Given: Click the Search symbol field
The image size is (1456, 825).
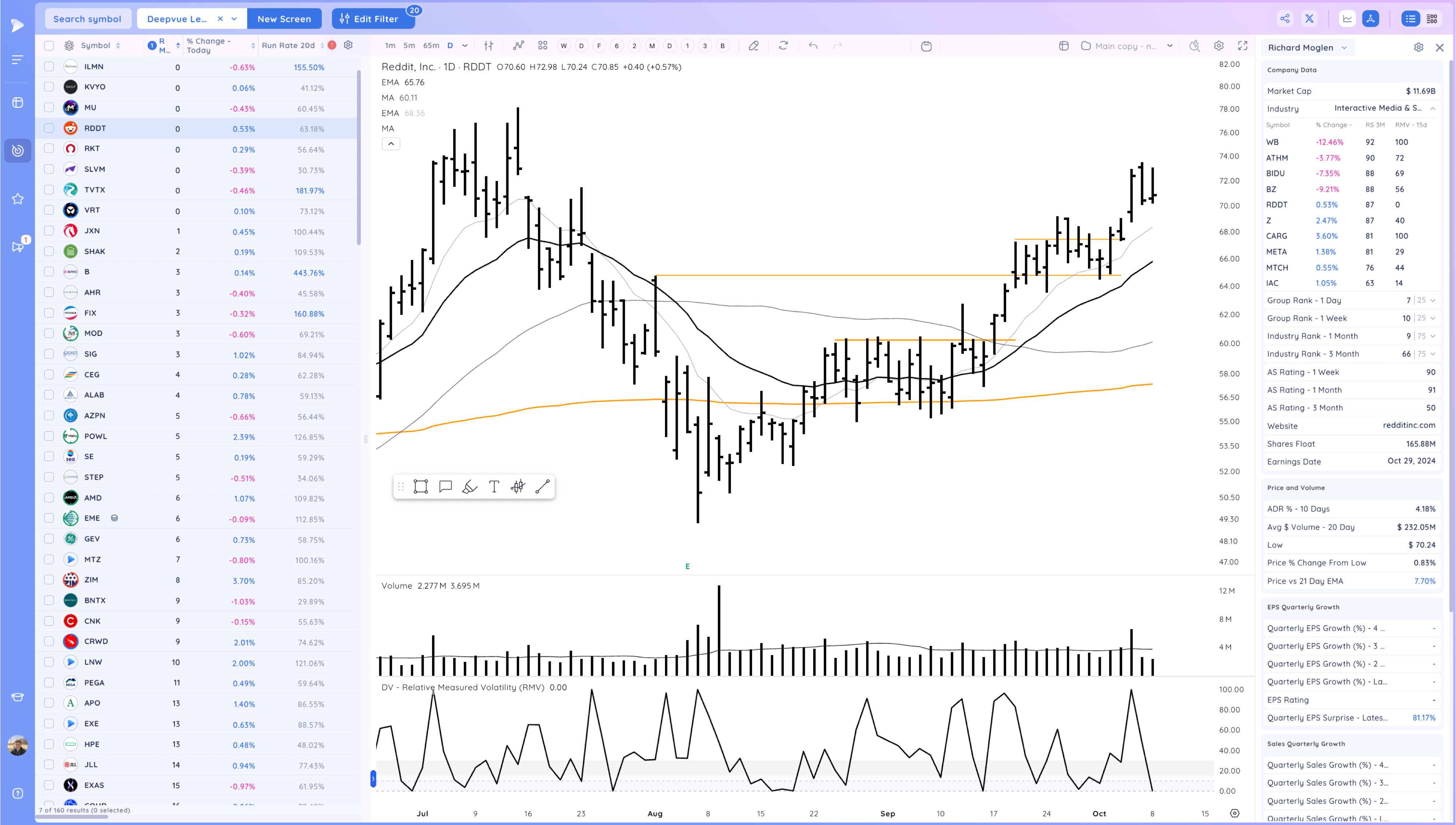Looking at the screenshot, I should coord(87,19).
